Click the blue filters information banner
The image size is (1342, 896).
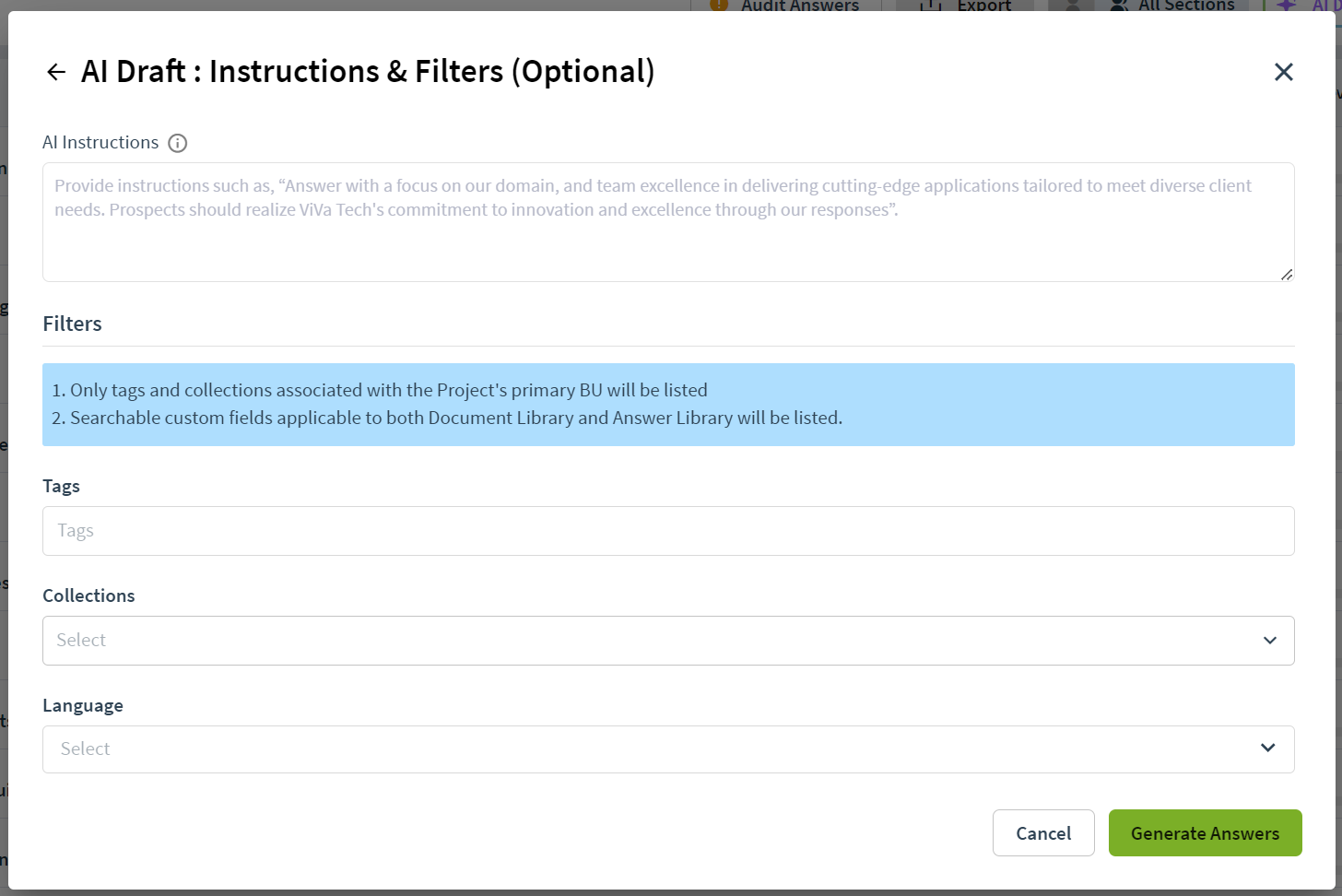[668, 405]
